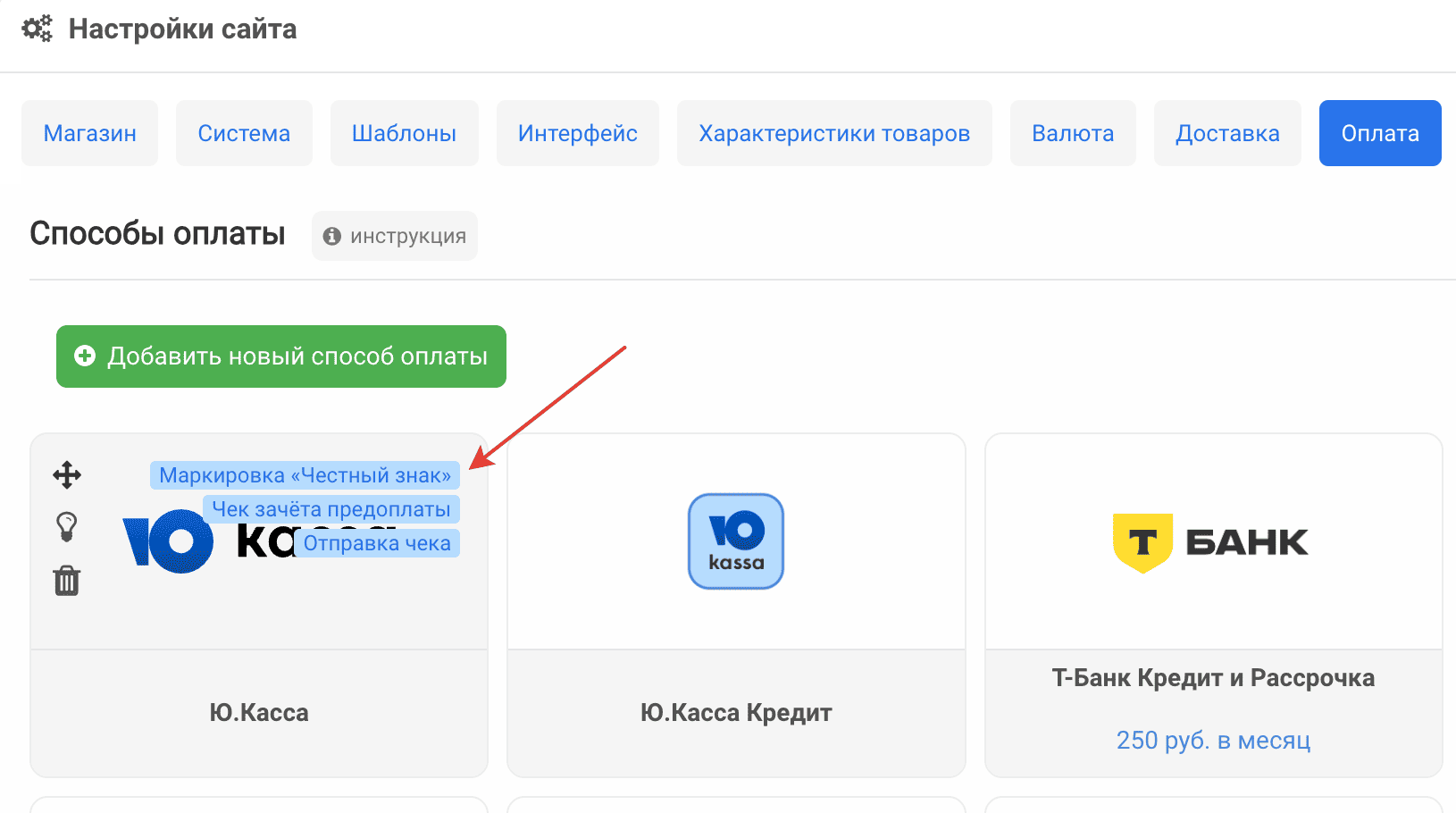Select the Валюта tab

tap(1073, 133)
